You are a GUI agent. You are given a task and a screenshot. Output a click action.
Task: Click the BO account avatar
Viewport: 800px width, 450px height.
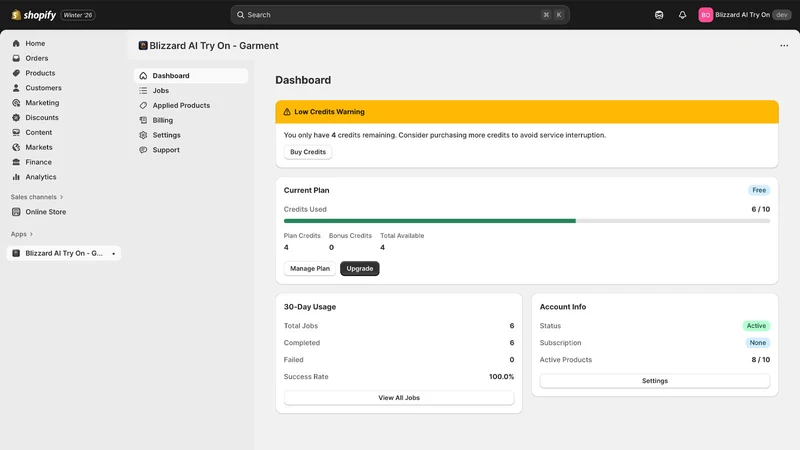[x=705, y=15]
